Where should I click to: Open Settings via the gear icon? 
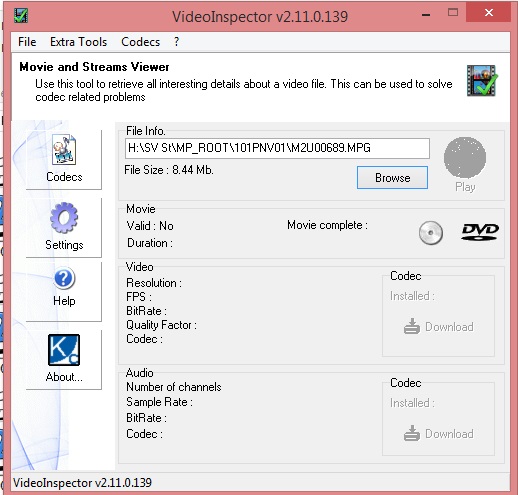tap(64, 218)
